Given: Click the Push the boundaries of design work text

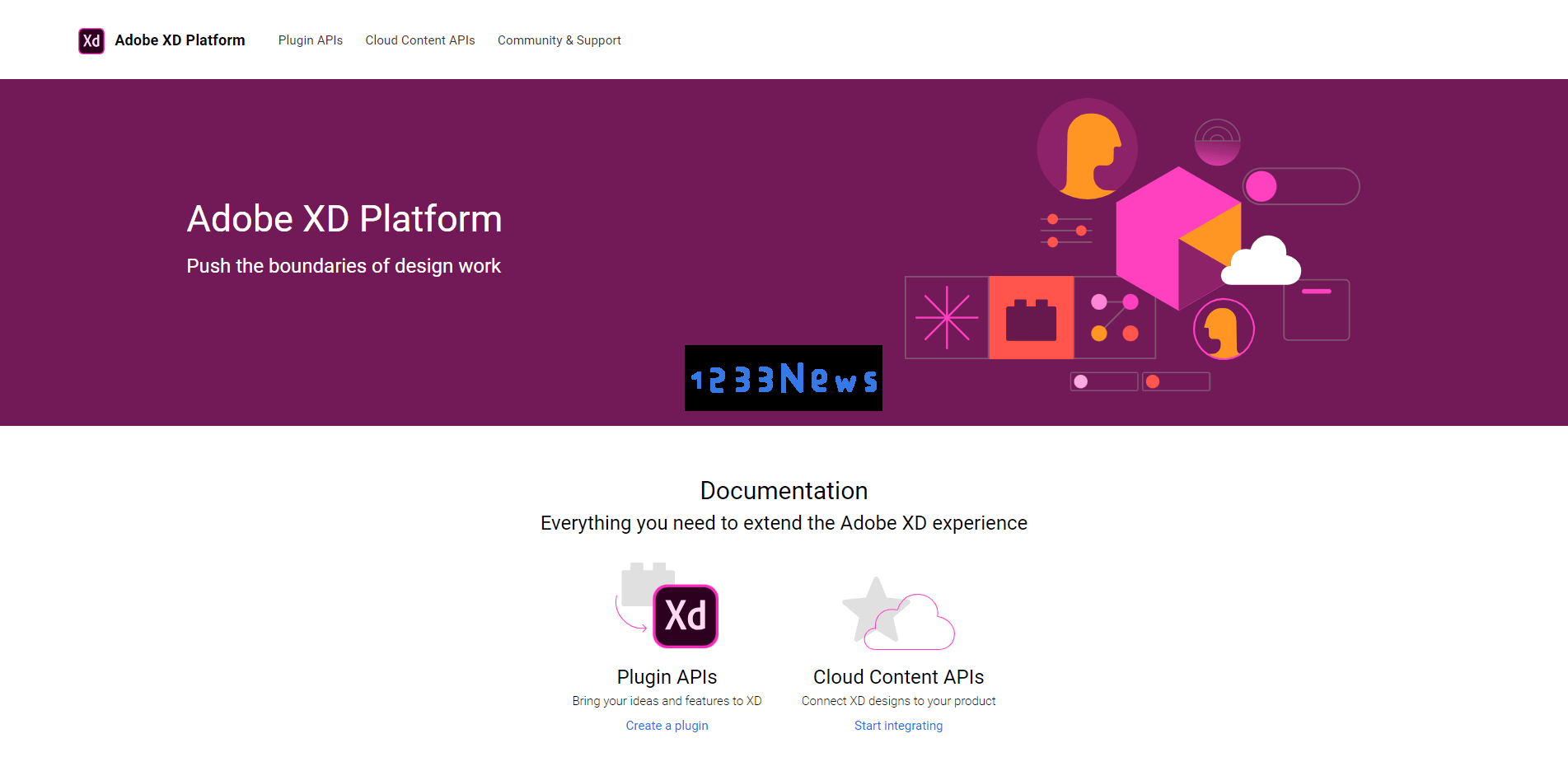Looking at the screenshot, I should pos(344,266).
